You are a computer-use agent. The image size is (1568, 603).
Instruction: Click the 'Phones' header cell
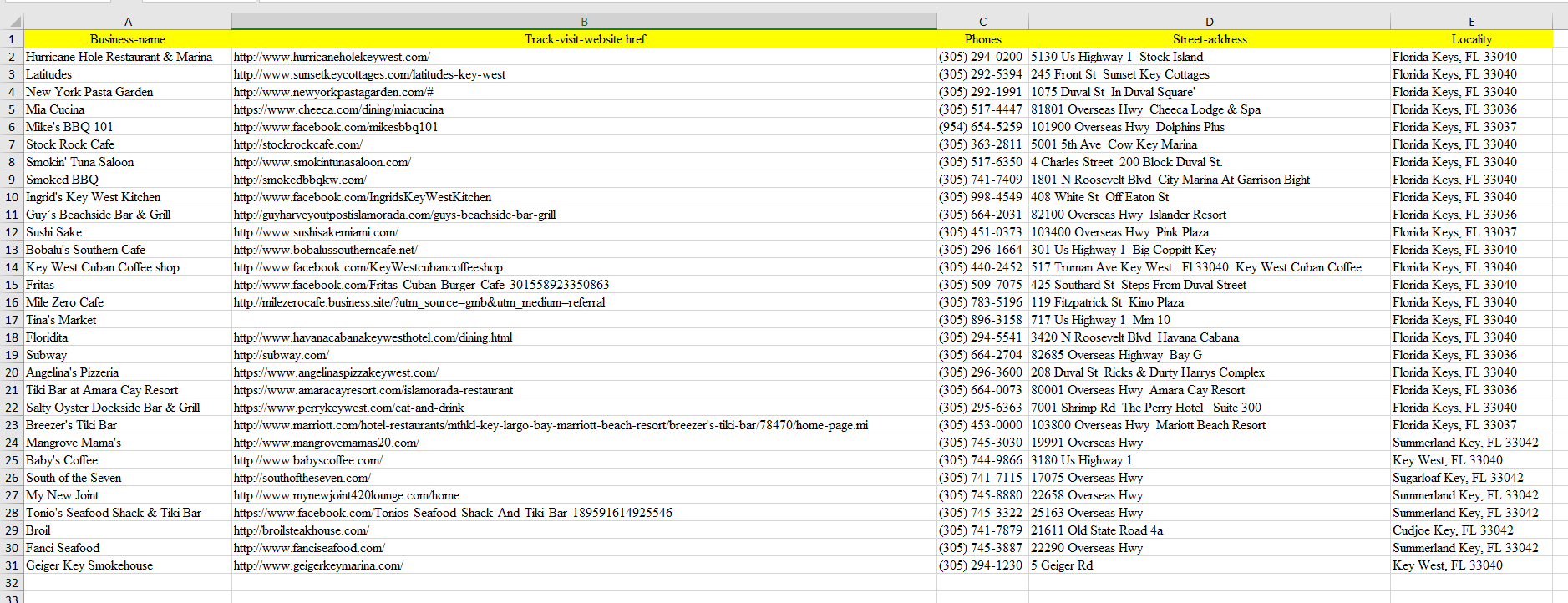click(982, 39)
